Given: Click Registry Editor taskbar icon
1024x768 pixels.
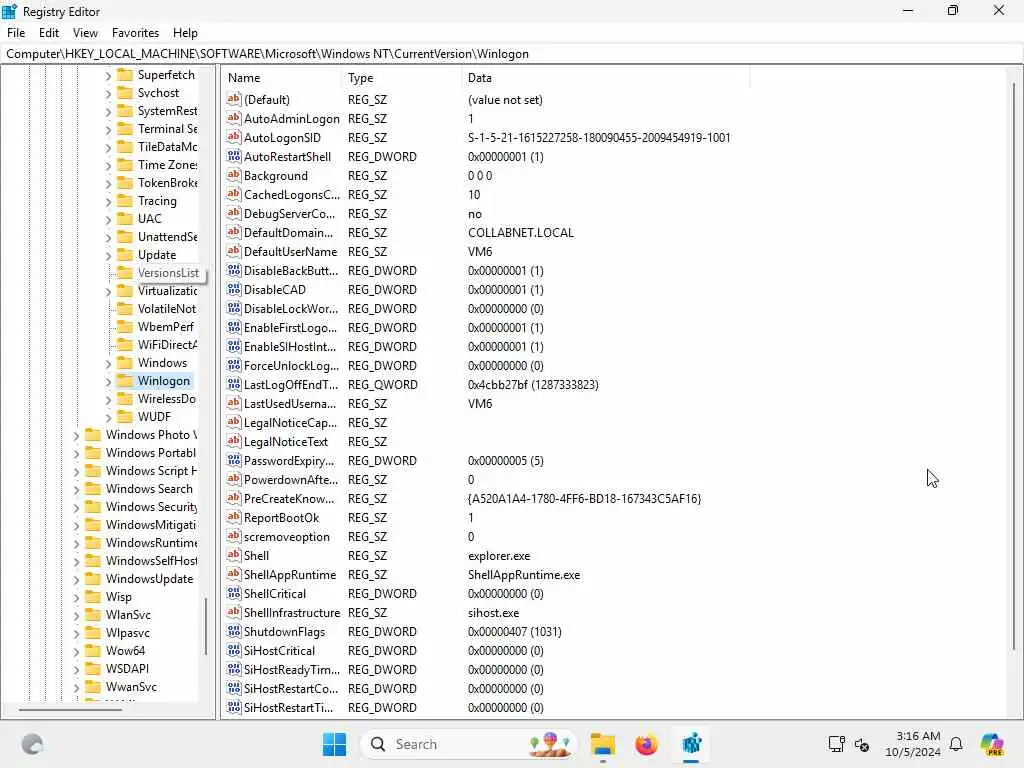Looking at the screenshot, I should coord(692,744).
